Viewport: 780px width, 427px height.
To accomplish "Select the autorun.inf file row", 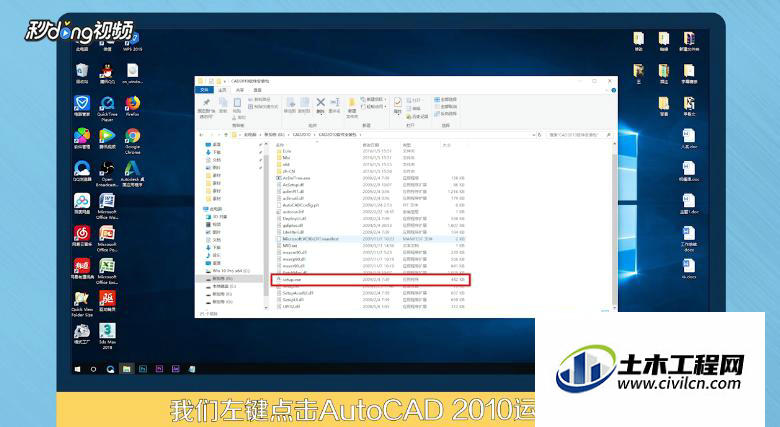I will point(369,212).
